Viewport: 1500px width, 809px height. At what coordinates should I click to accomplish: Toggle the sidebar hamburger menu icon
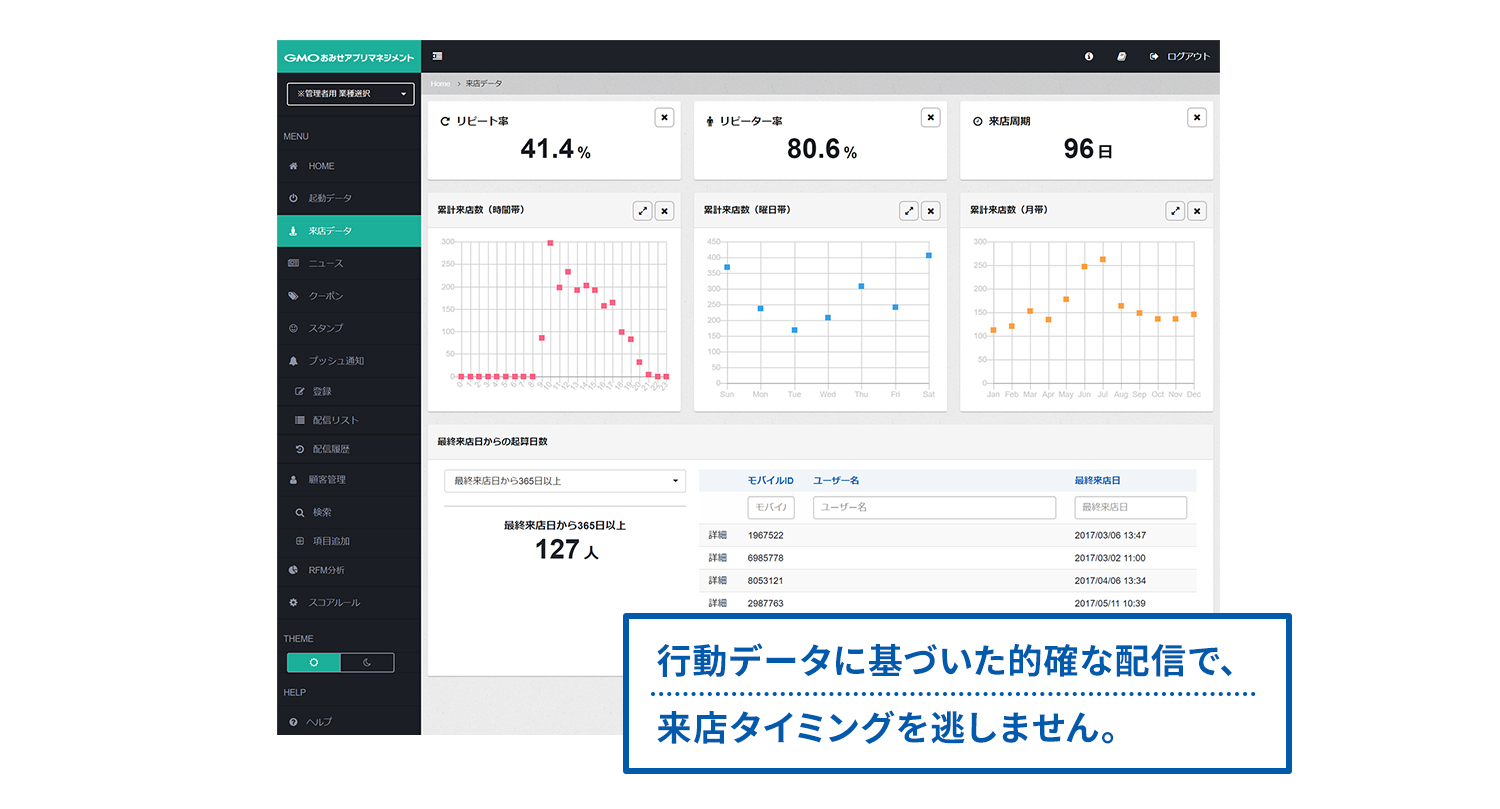(438, 56)
